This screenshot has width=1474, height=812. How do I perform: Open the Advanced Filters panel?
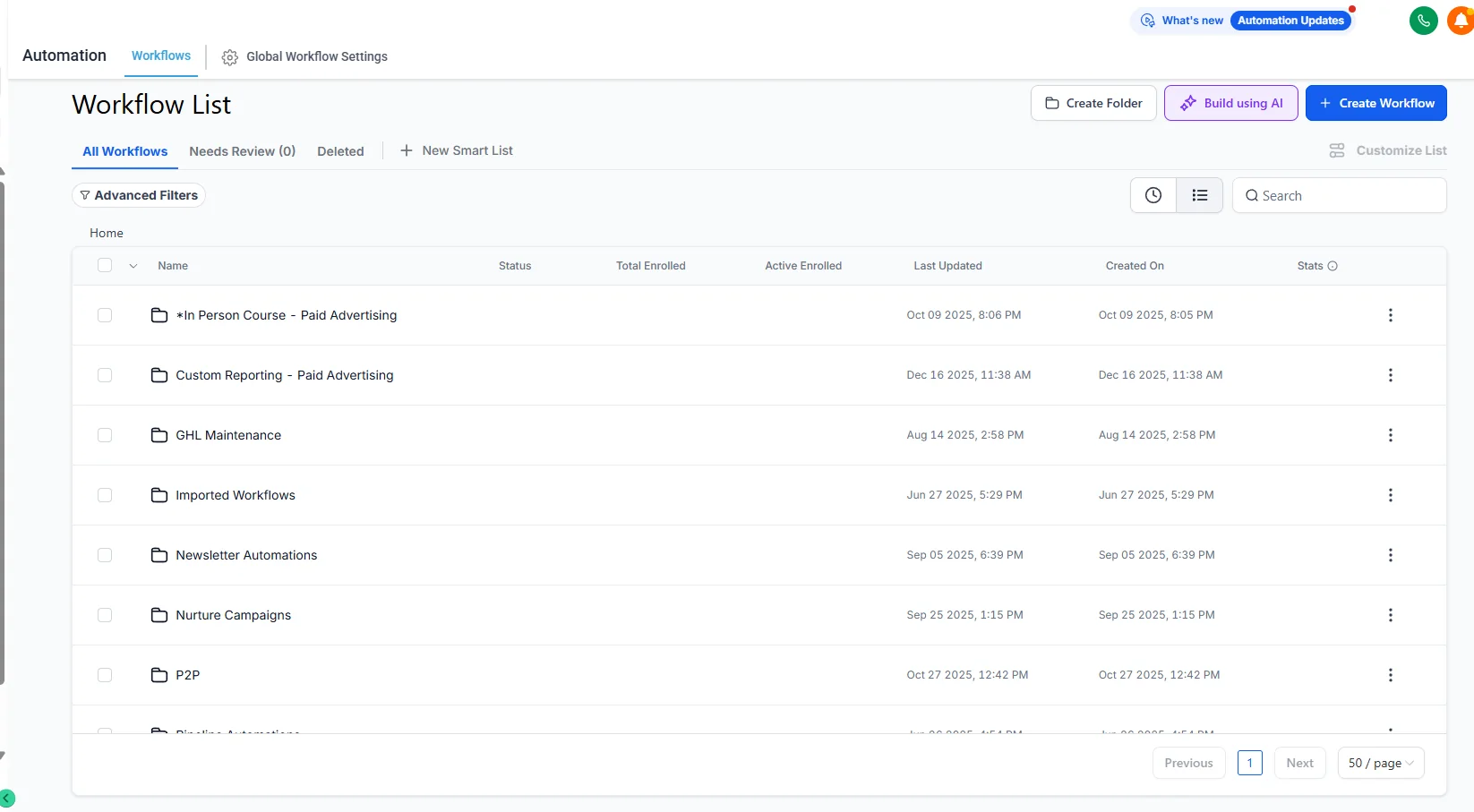pyautogui.click(x=139, y=195)
